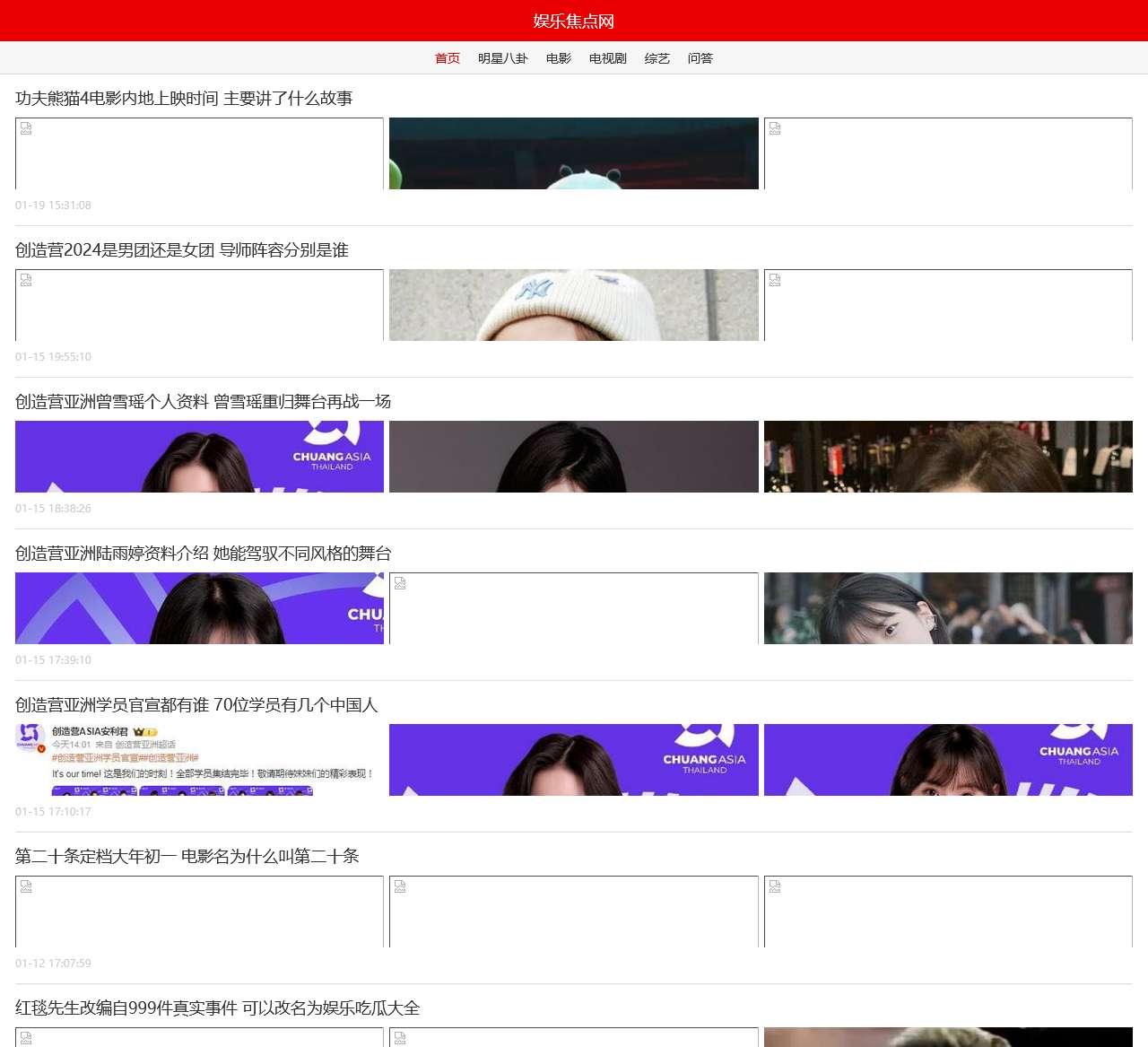Click the broken image icon in 陆雨婷 article
This screenshot has height=1047, width=1148.
[x=400, y=583]
